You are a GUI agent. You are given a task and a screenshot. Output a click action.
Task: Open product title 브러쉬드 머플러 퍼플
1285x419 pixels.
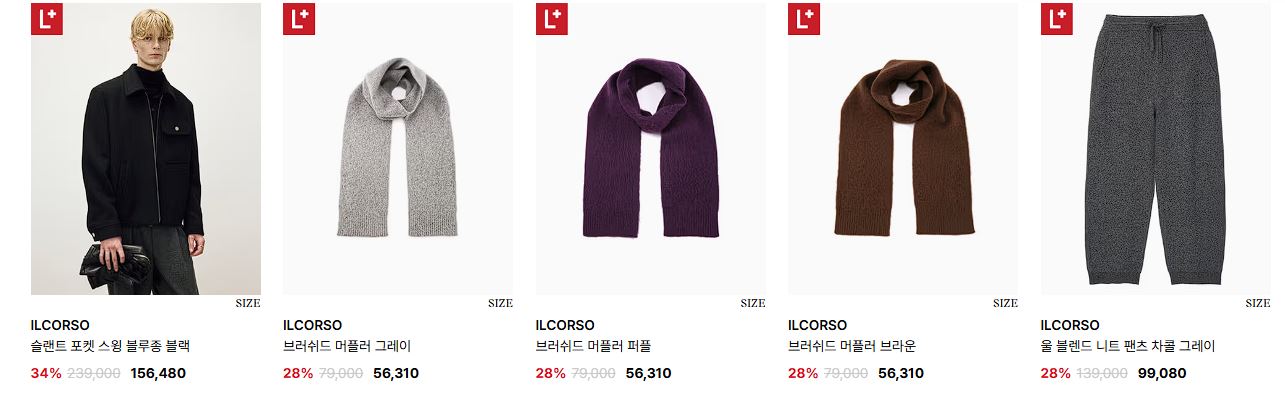(593, 347)
